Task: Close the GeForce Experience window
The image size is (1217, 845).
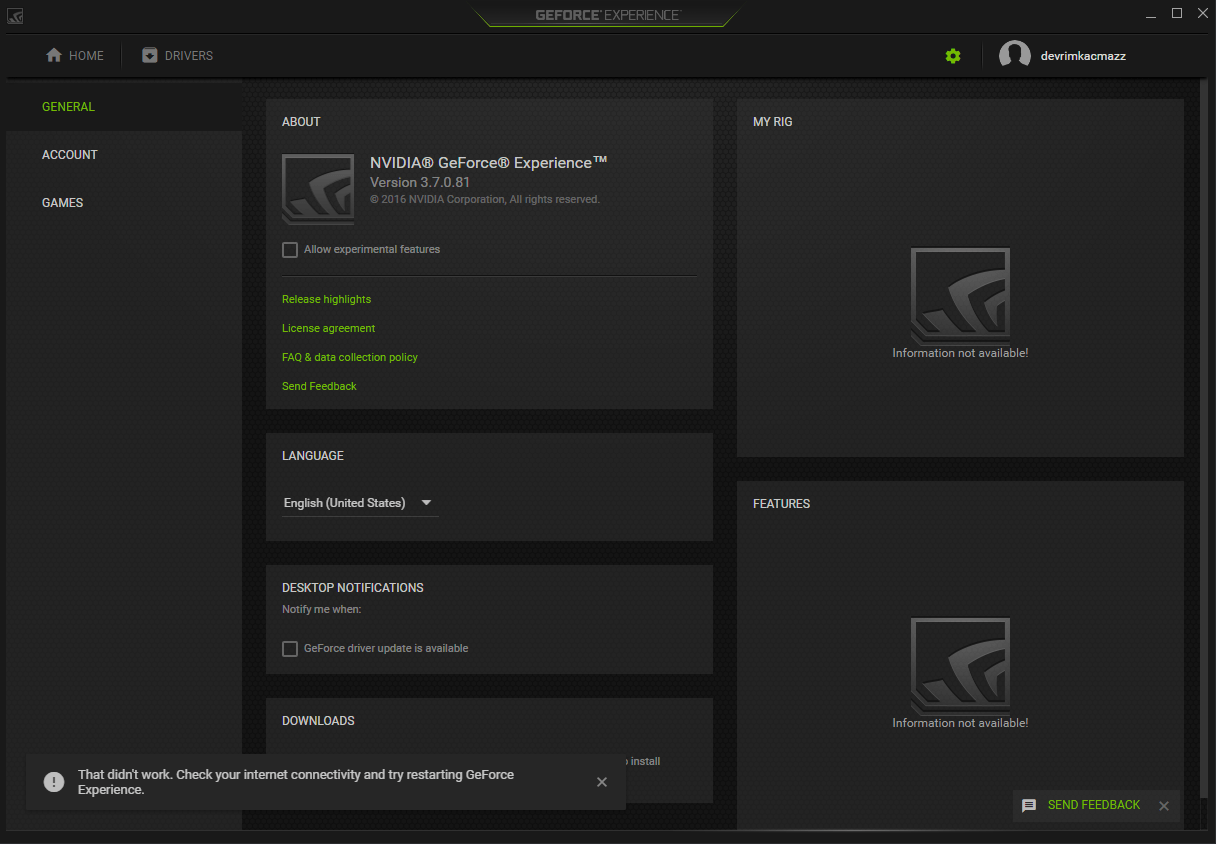Action: tap(1202, 13)
